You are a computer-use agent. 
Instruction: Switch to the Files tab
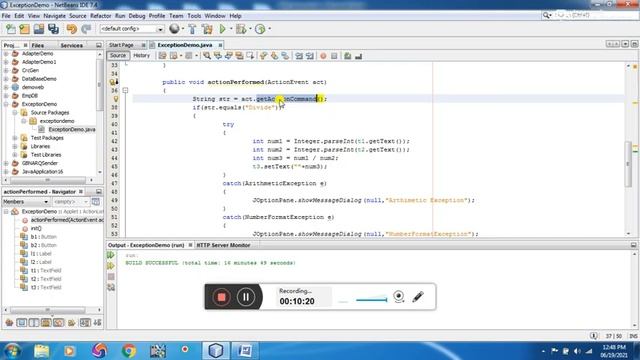click(38, 45)
